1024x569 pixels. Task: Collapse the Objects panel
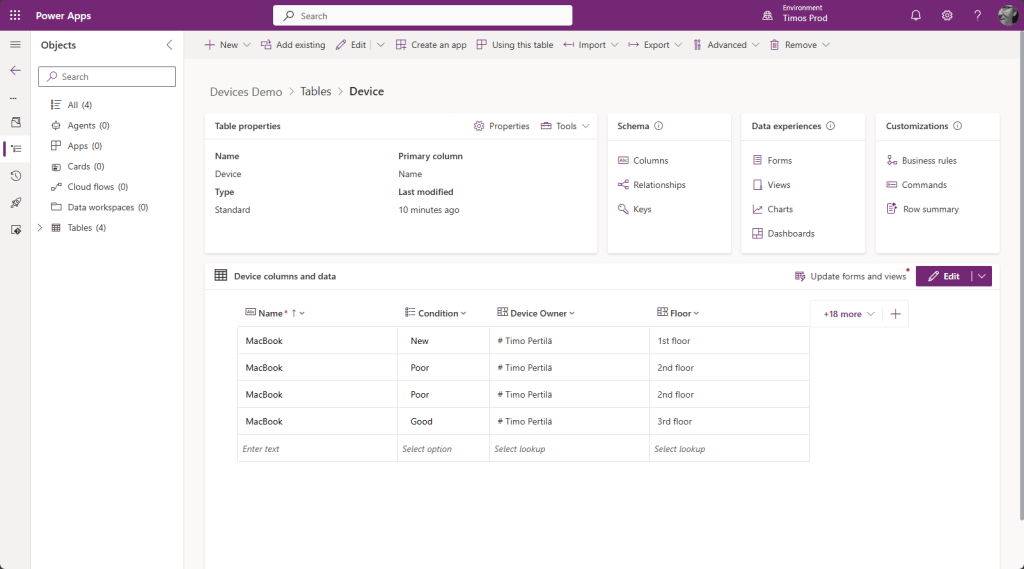pyautogui.click(x=169, y=45)
